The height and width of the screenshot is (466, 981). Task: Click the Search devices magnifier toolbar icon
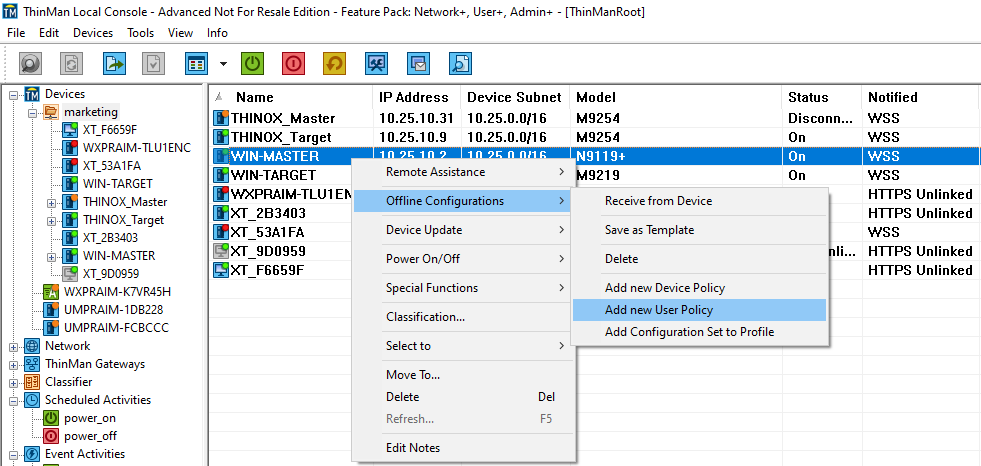pyautogui.click(x=460, y=63)
